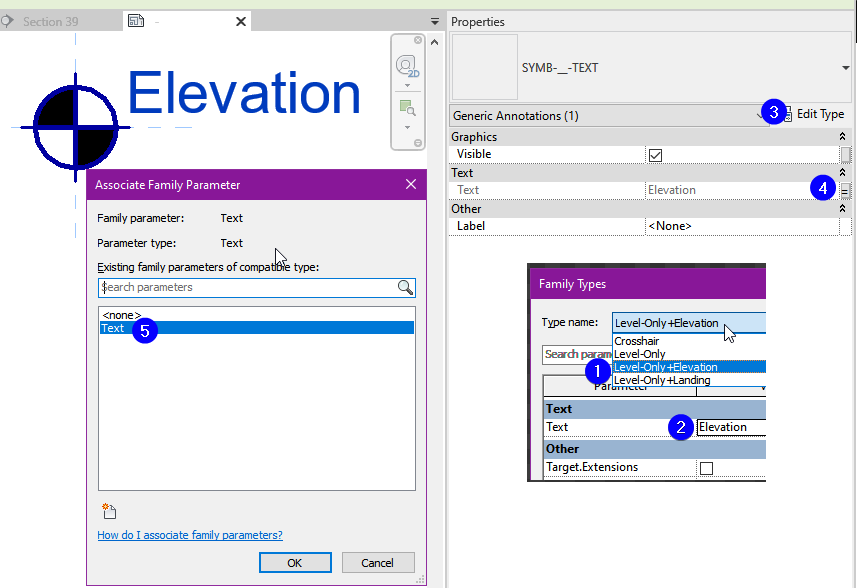Click Search parameters field in Family Types
This screenshot has height=588, width=857.
coord(577,354)
